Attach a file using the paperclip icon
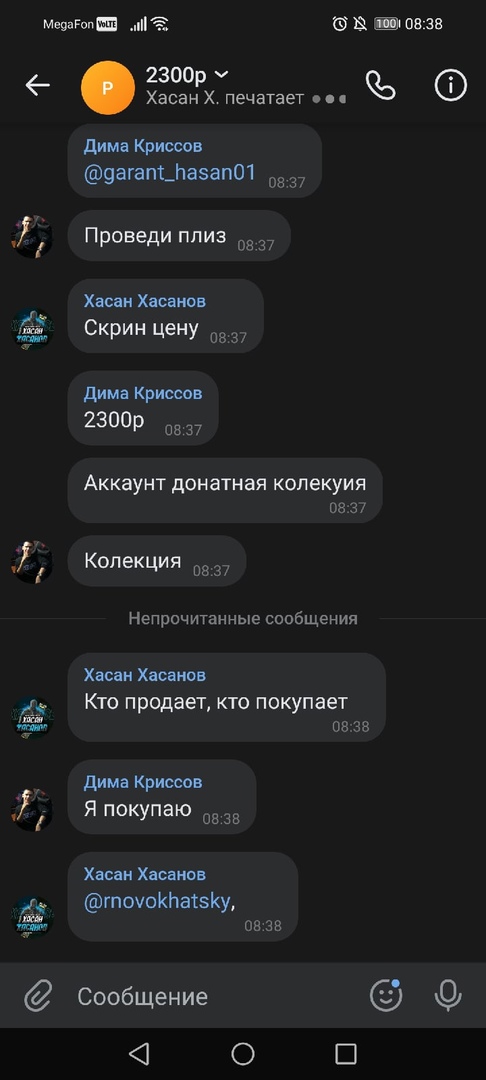The height and width of the screenshot is (1080, 486). pyautogui.click(x=39, y=996)
